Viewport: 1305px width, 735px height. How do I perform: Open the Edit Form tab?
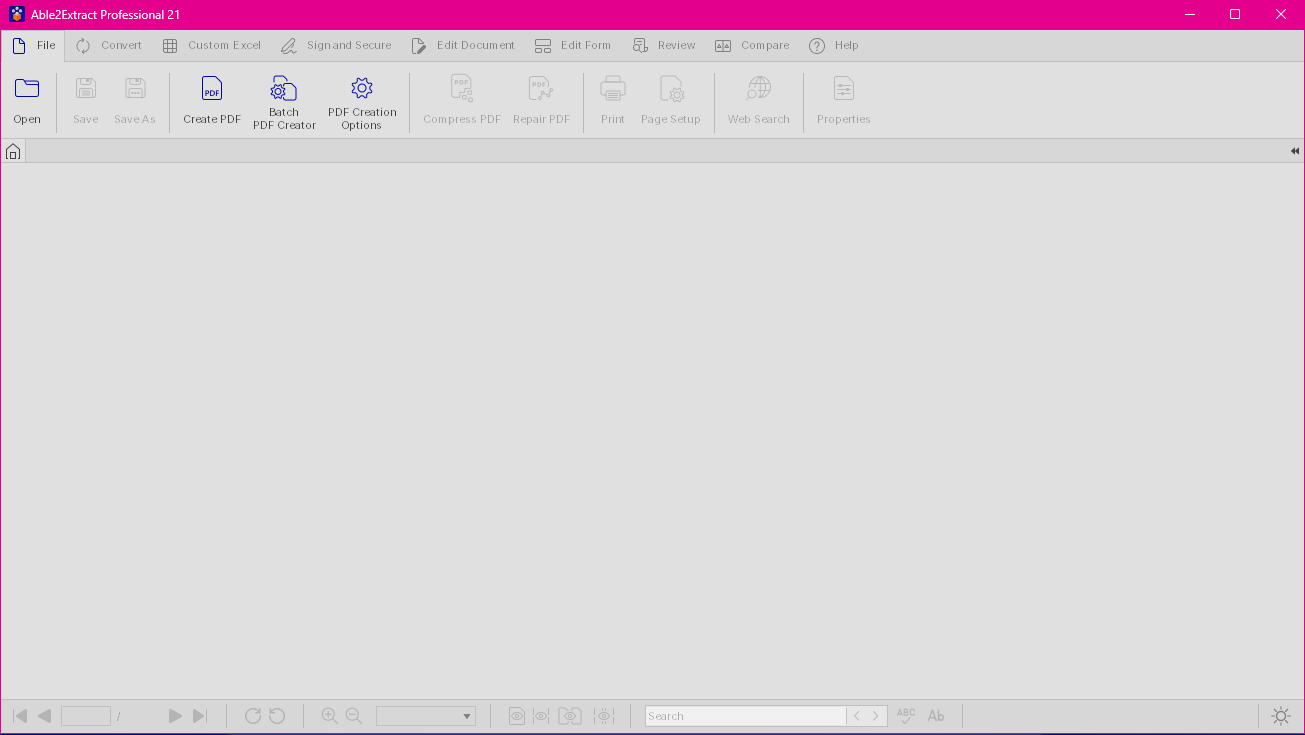click(x=573, y=46)
